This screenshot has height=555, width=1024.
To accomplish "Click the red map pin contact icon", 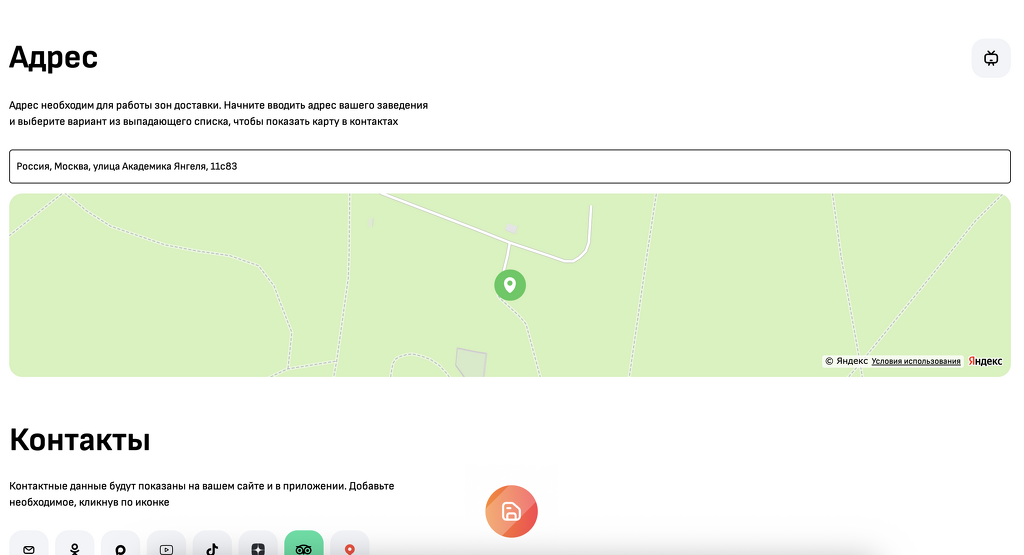I will [x=350, y=548].
